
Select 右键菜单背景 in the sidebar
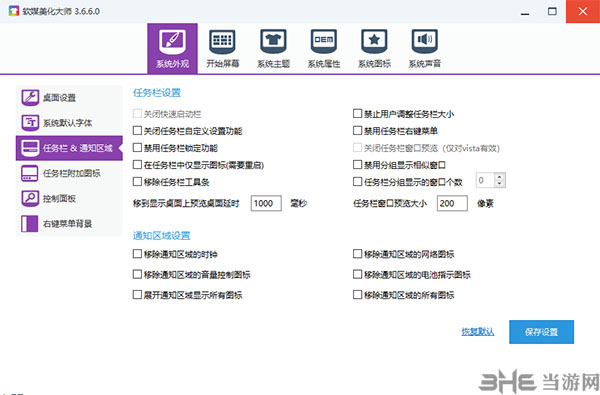point(69,224)
